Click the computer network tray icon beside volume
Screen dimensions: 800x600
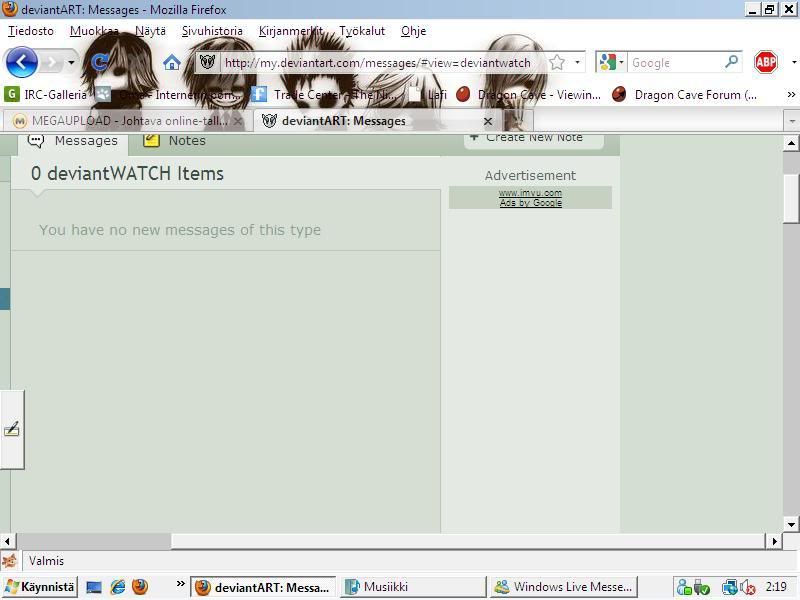730,588
